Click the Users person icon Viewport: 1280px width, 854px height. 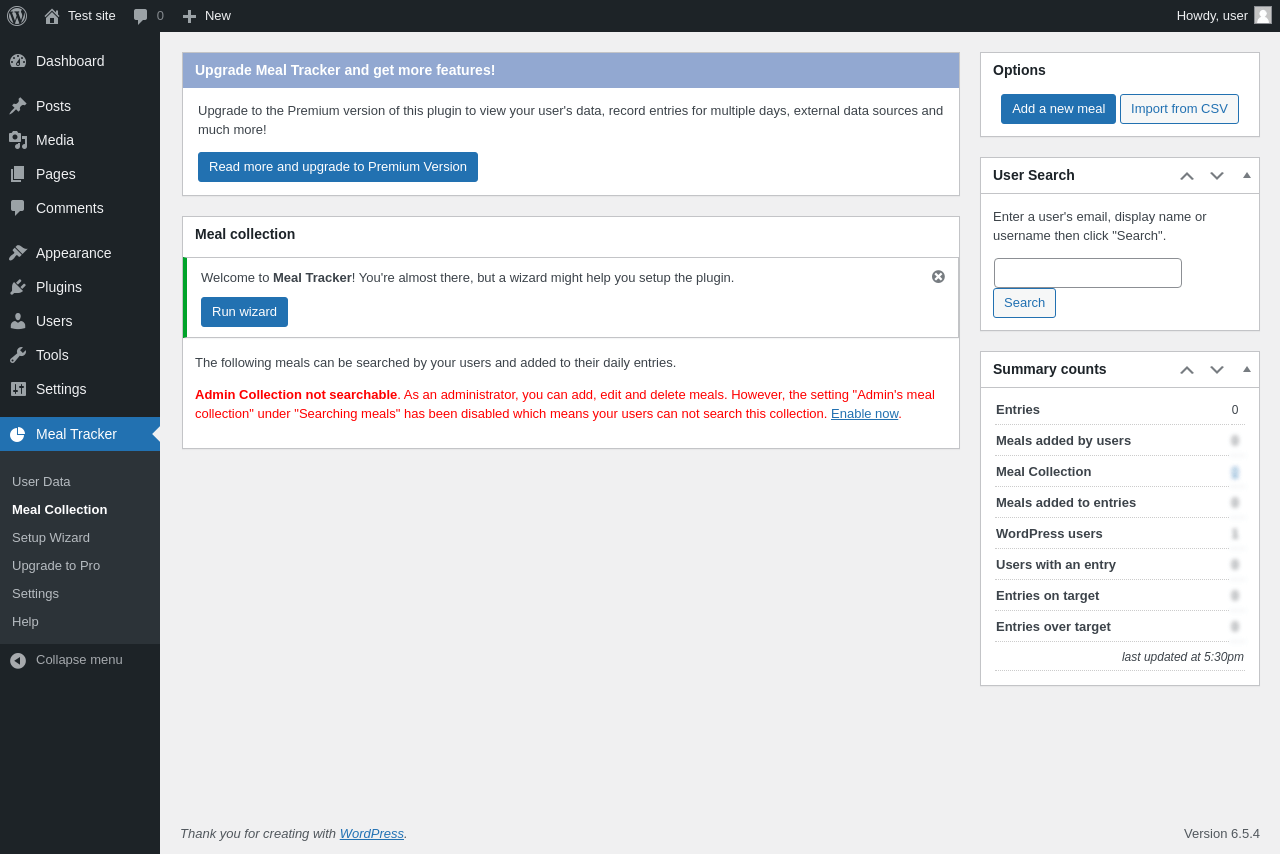pos(18,321)
